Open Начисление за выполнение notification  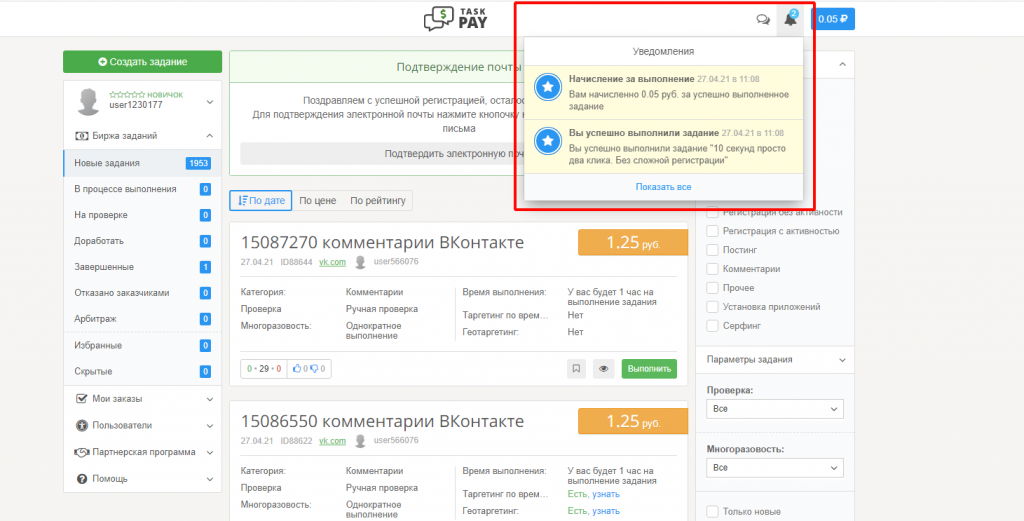pos(664,92)
